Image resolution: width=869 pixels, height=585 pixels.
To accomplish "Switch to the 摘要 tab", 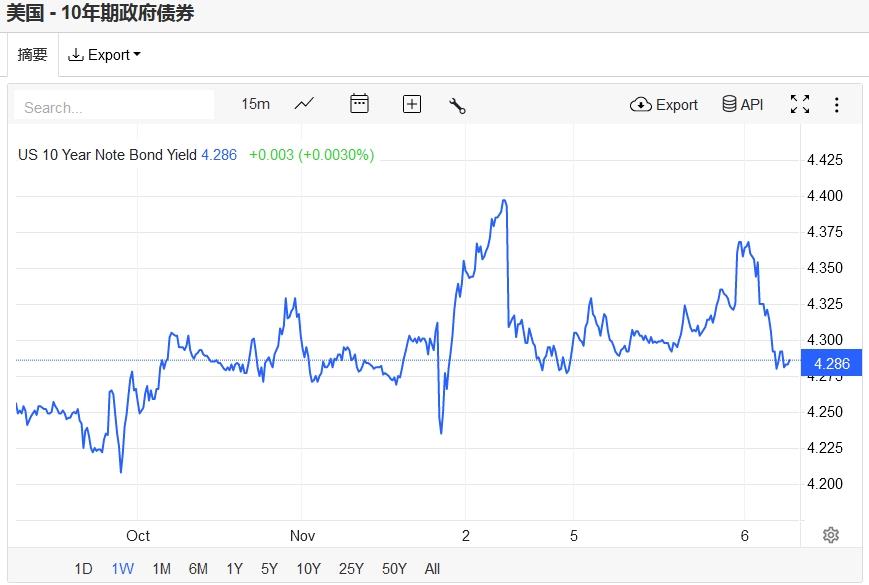I will pos(32,55).
